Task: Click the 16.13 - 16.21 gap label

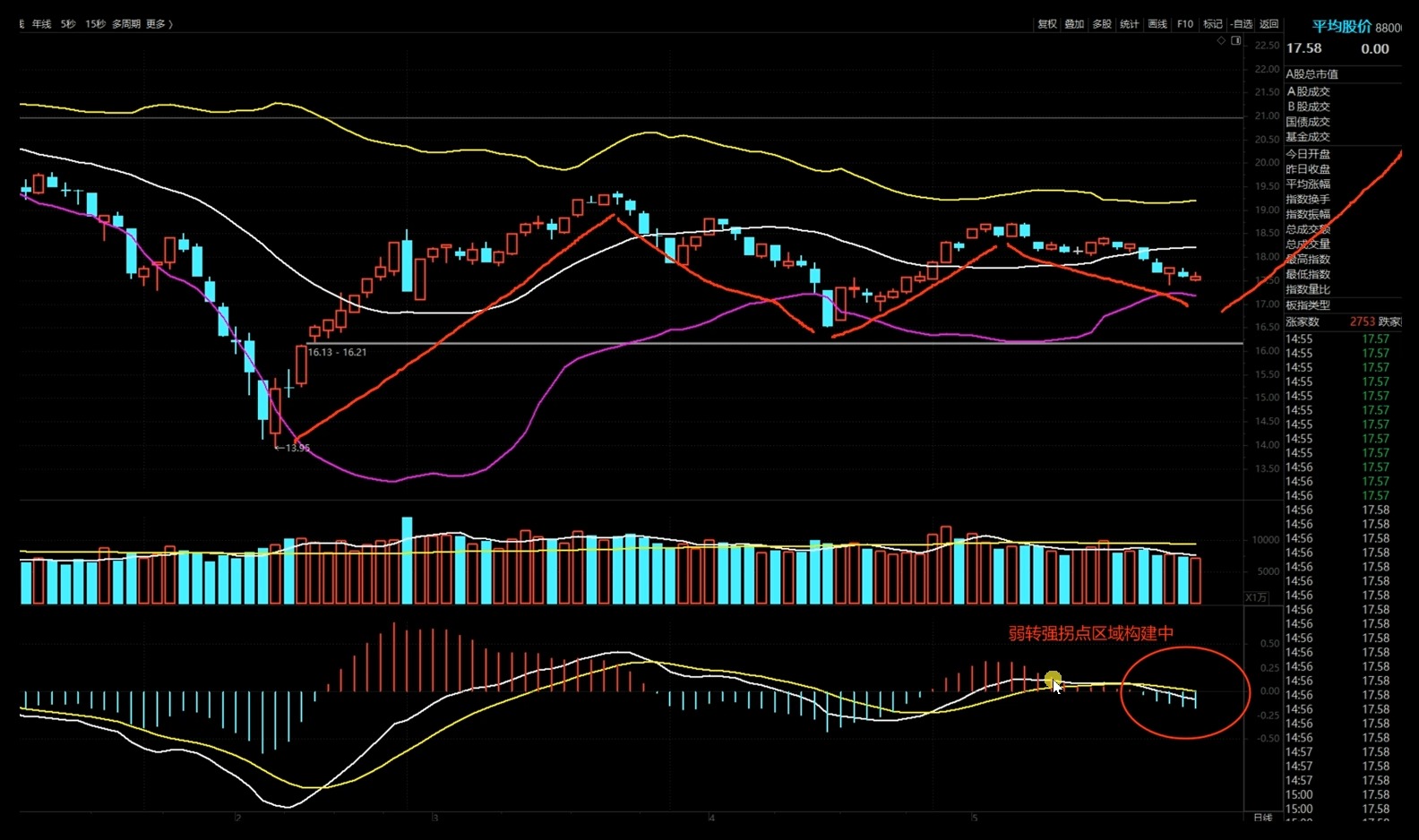Action: point(338,352)
